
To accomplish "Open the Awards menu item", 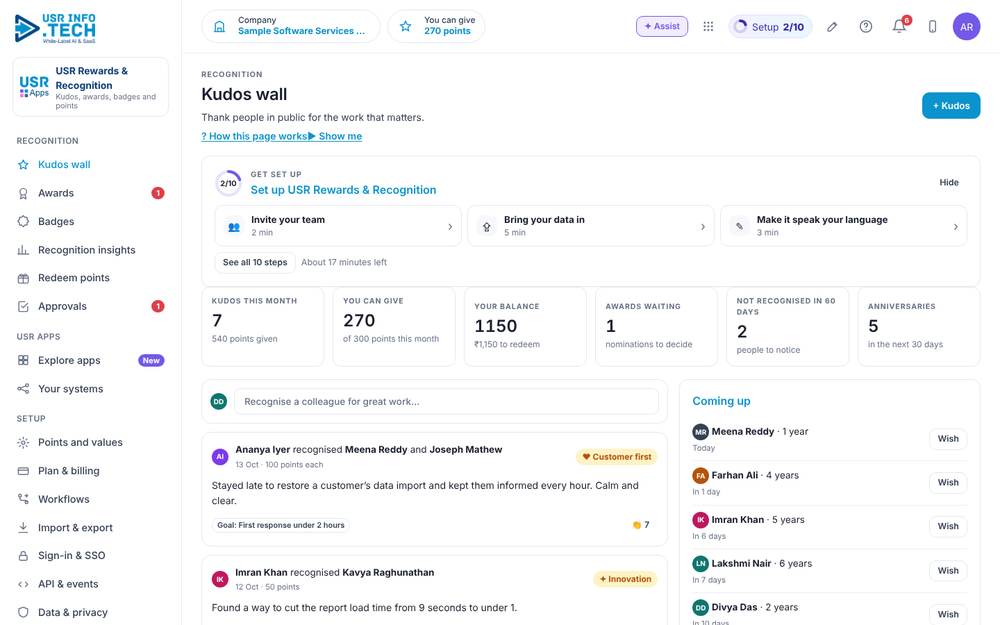I will click(91, 193).
